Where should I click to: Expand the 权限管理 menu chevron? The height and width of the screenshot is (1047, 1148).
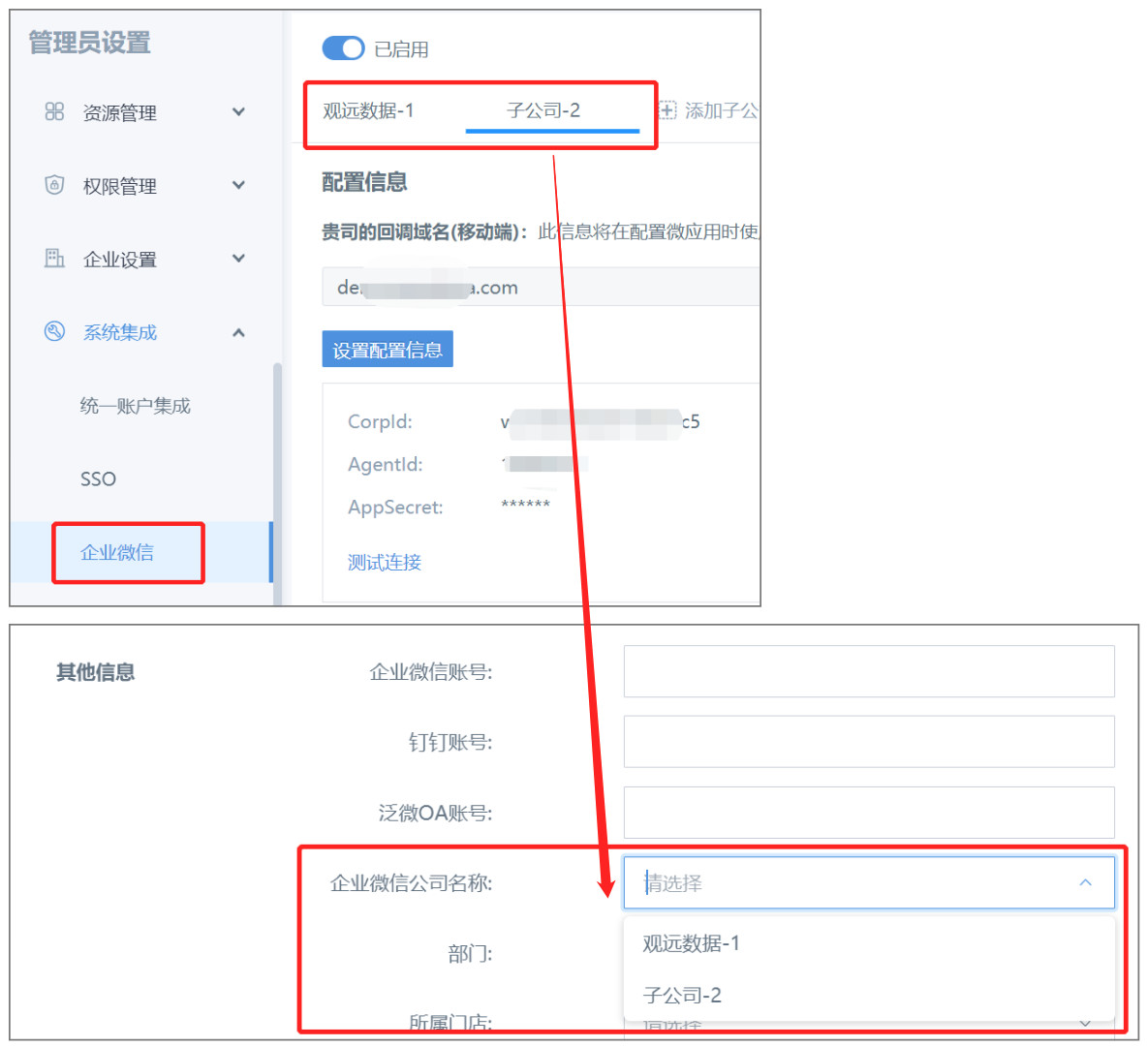click(238, 185)
